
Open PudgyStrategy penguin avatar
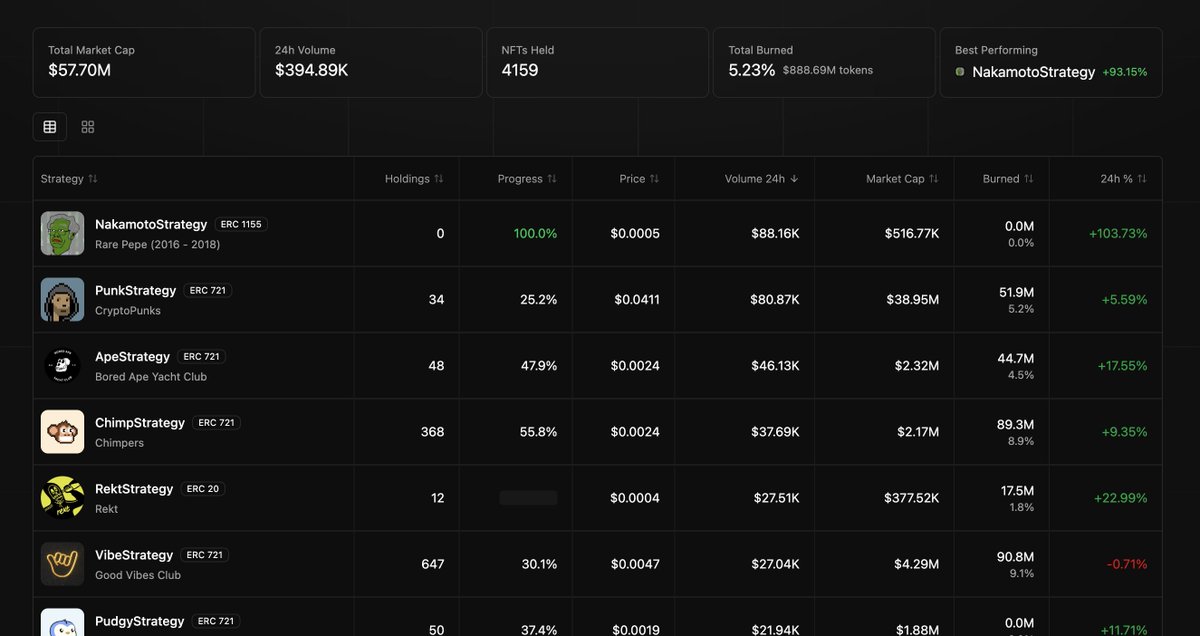[x=62, y=622]
